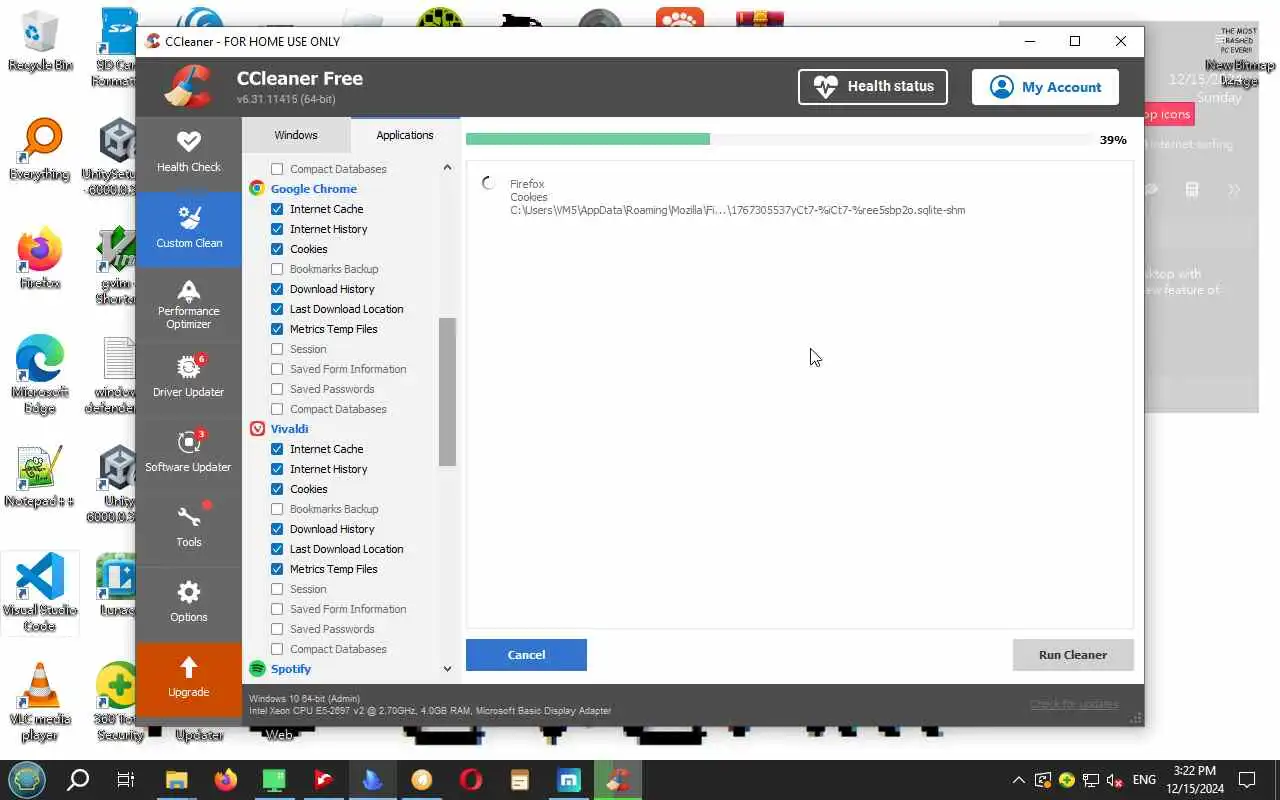
Task: Open File Explorer from the taskbar
Action: (176, 779)
